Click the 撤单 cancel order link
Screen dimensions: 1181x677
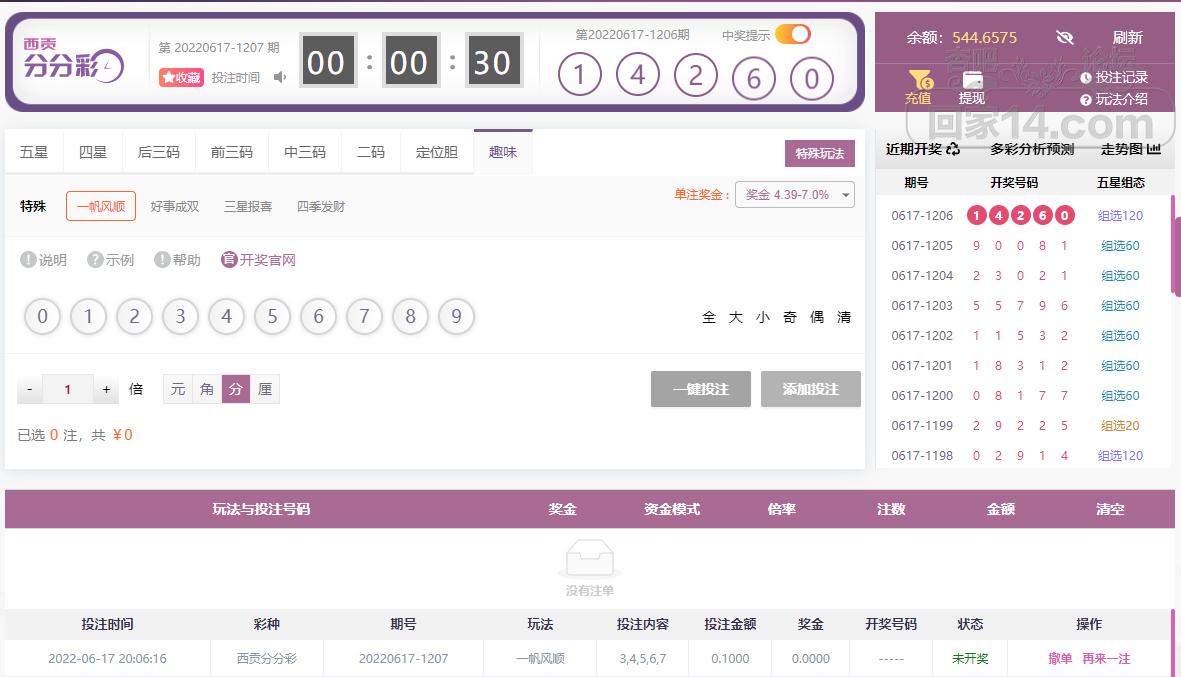click(x=1059, y=658)
